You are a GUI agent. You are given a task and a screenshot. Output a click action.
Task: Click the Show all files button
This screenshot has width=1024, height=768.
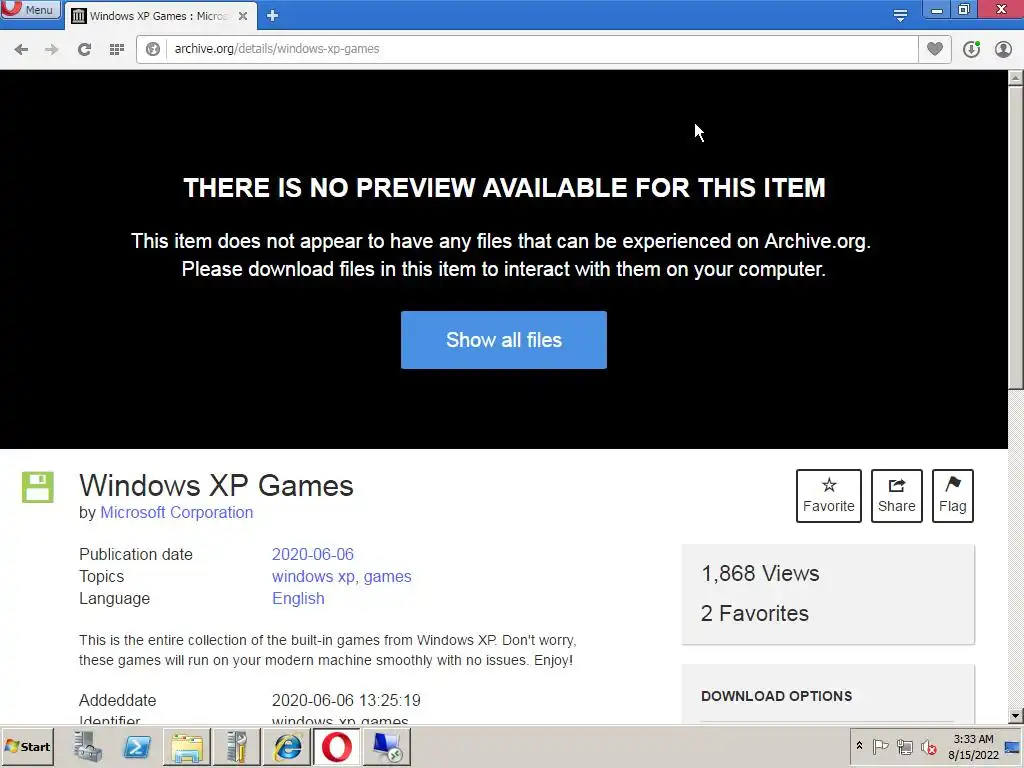(504, 340)
